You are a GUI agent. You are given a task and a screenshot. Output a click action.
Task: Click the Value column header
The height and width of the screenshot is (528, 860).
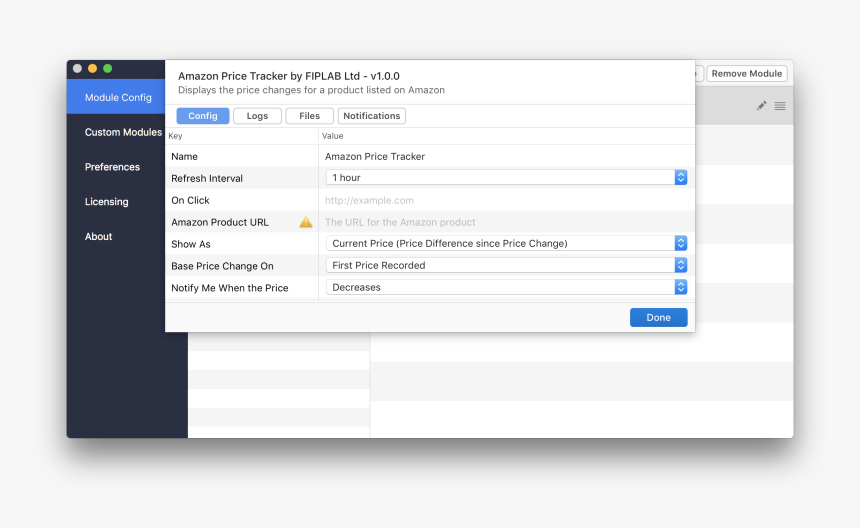pyautogui.click(x=332, y=136)
